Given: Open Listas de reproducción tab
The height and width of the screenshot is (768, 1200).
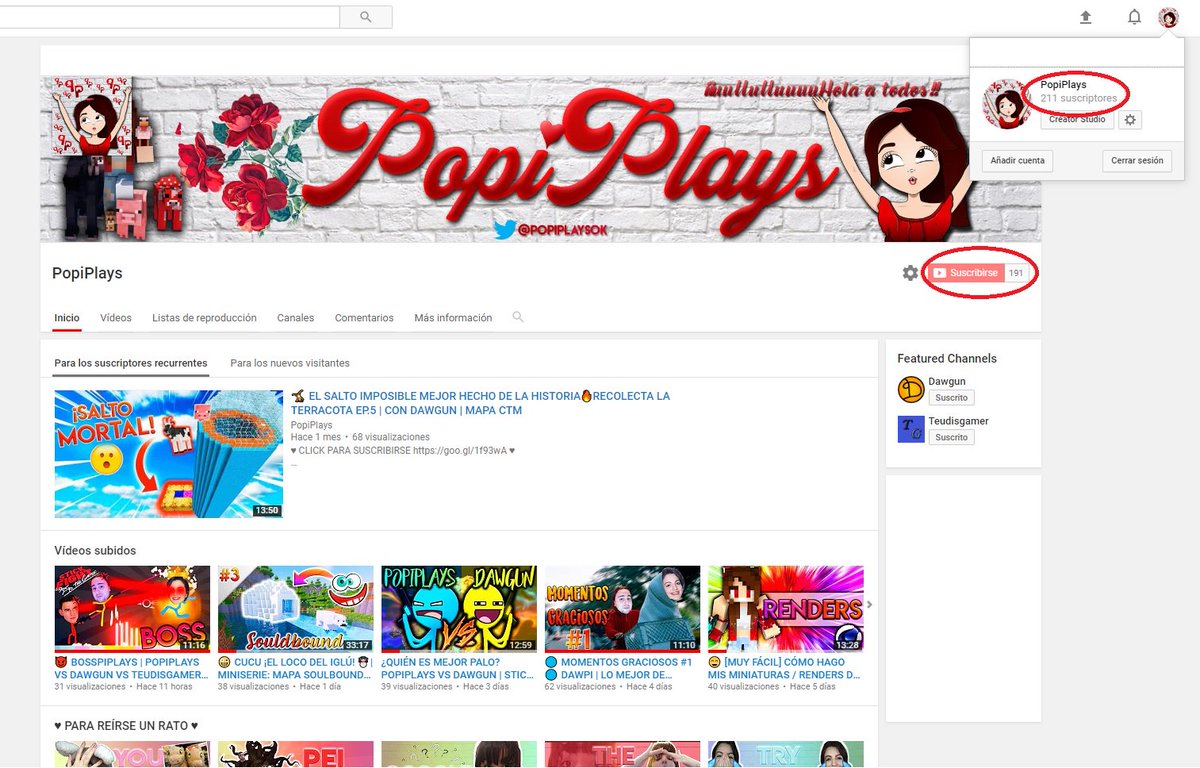Looking at the screenshot, I should 204,318.
